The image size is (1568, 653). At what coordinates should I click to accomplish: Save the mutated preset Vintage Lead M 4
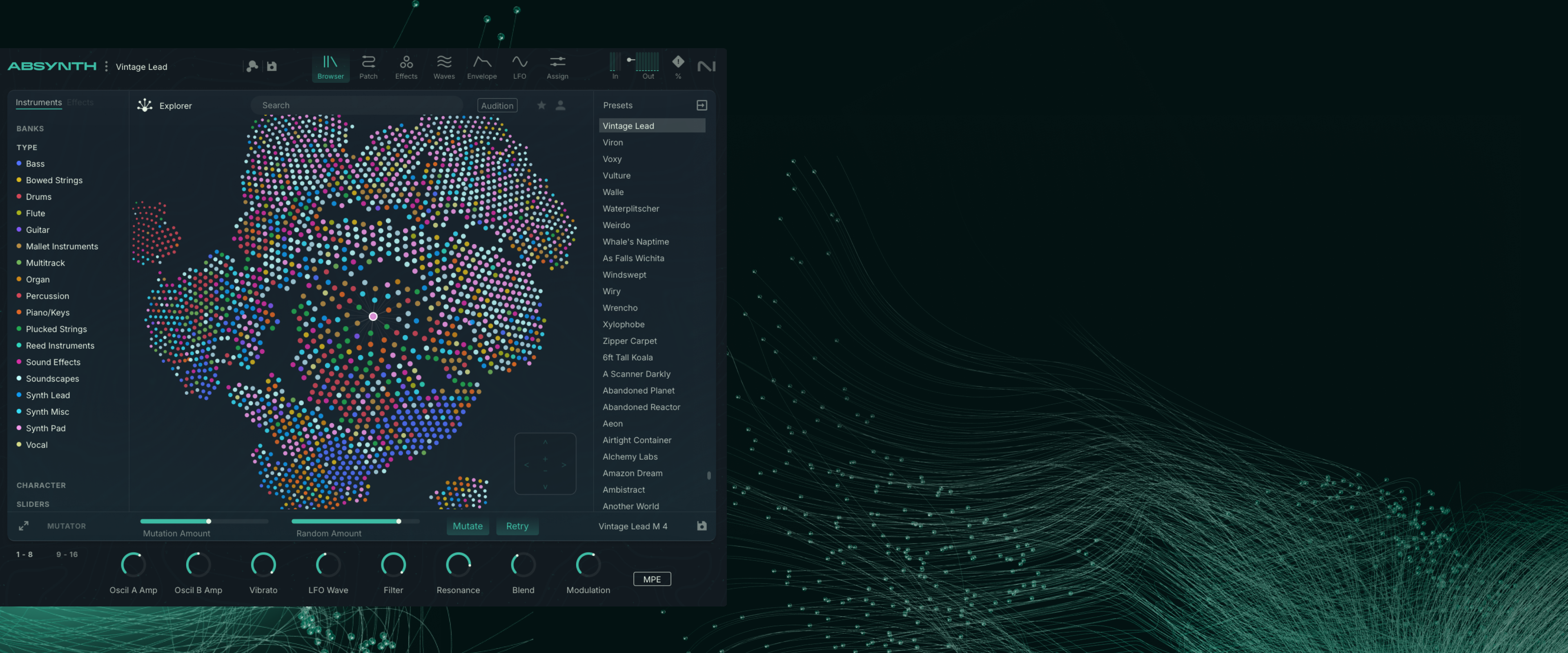(x=701, y=526)
